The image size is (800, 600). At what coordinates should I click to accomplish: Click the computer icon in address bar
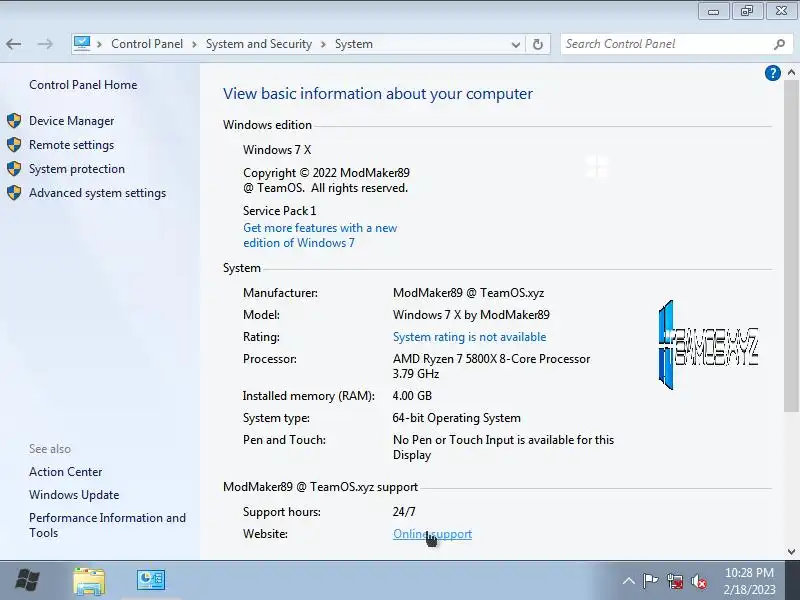click(x=82, y=43)
